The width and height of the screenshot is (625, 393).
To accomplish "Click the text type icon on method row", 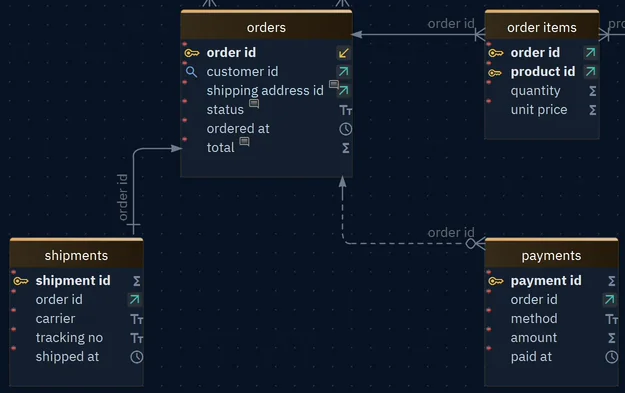I will coord(611,319).
